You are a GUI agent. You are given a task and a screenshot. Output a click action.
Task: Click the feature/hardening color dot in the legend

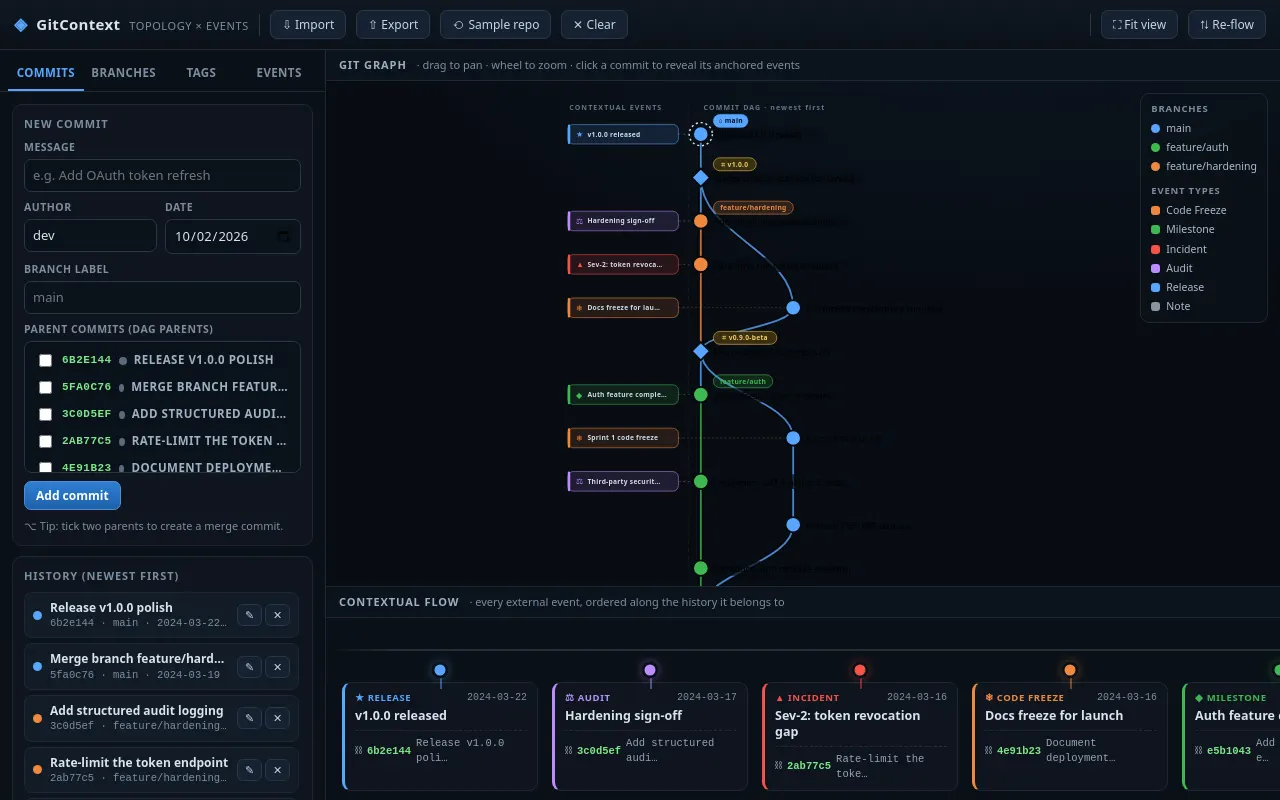point(1156,167)
